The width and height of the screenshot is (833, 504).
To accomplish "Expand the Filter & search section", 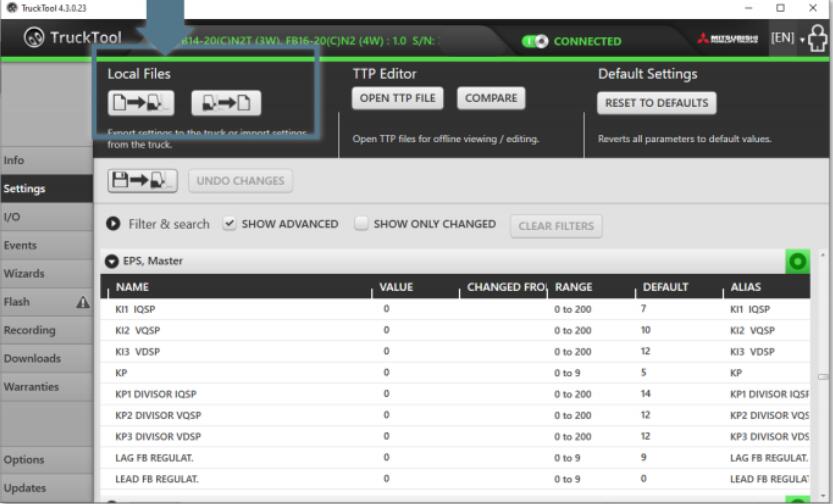I will 113,224.
